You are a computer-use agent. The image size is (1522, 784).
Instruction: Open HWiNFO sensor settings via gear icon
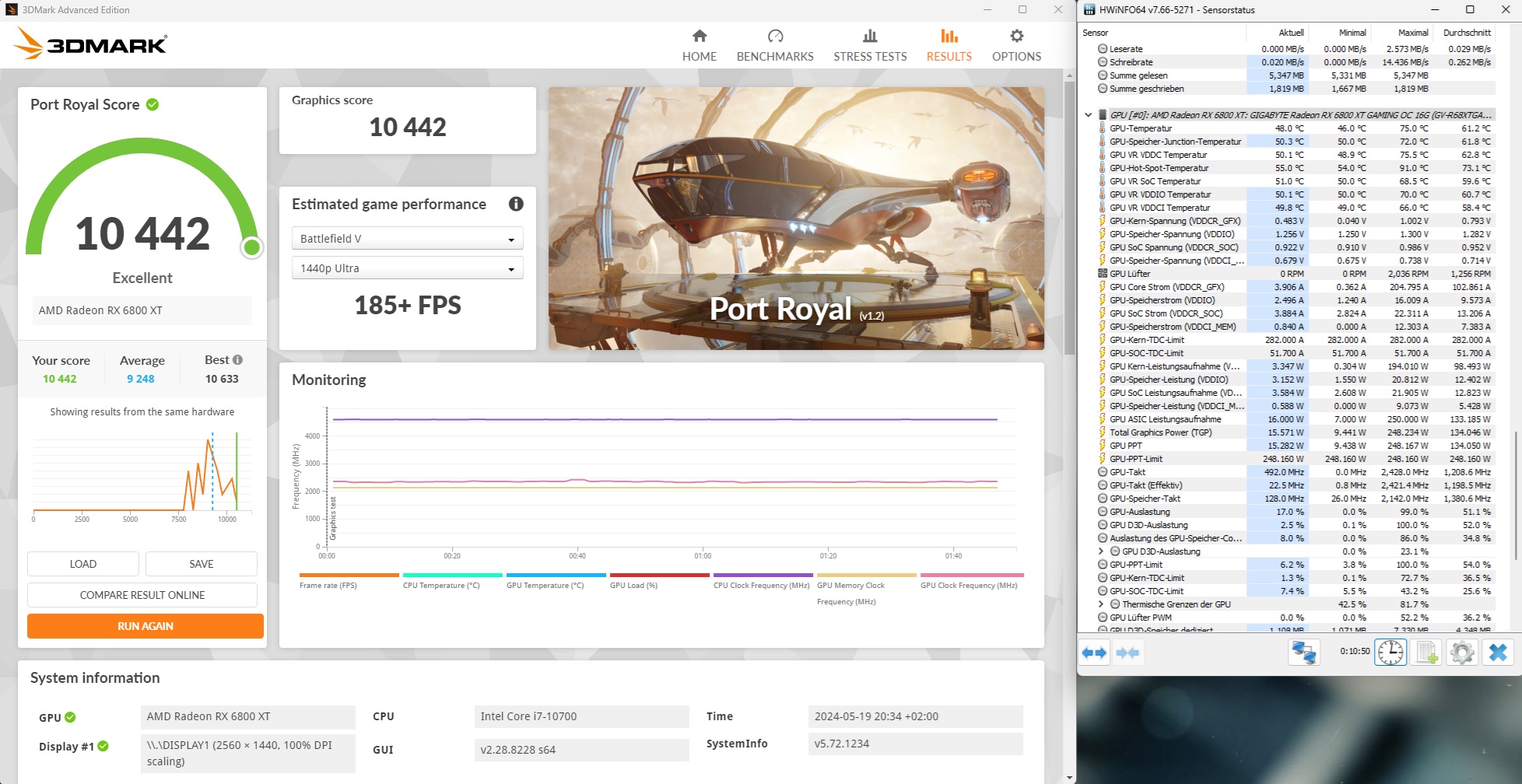(x=1463, y=653)
